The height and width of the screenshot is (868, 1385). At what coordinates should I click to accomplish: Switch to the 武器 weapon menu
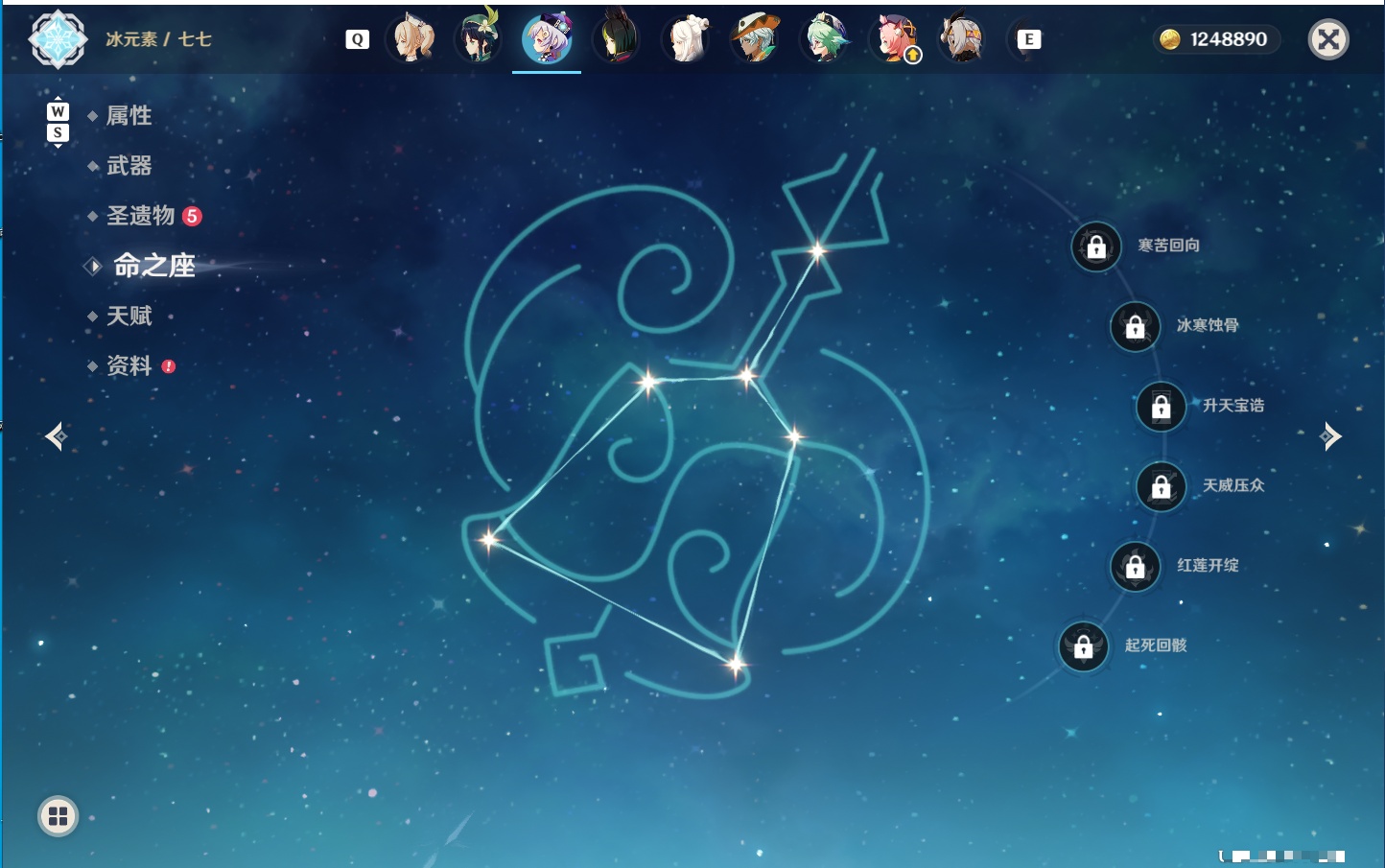[129, 166]
